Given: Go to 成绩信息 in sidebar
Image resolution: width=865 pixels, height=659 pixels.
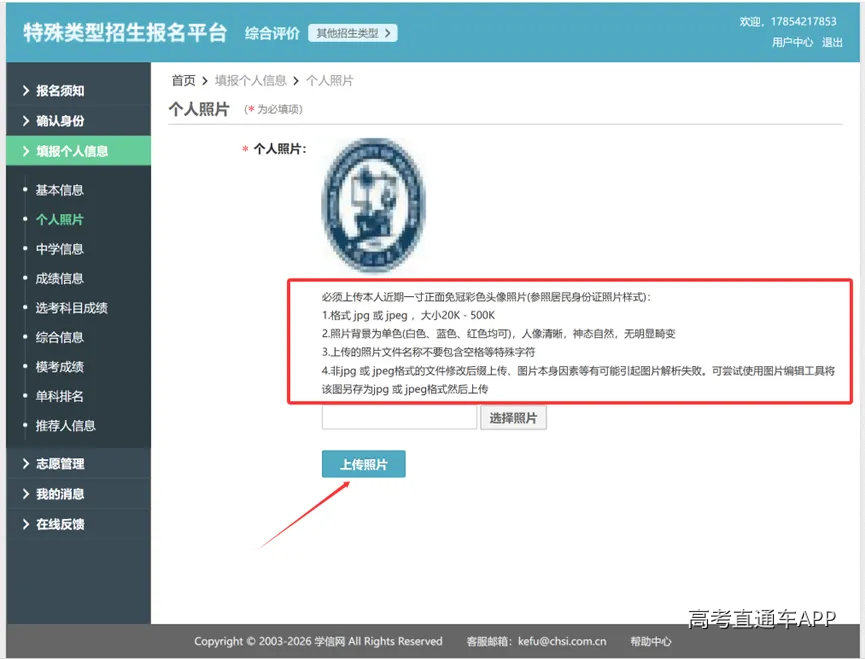Looking at the screenshot, I should (60, 278).
